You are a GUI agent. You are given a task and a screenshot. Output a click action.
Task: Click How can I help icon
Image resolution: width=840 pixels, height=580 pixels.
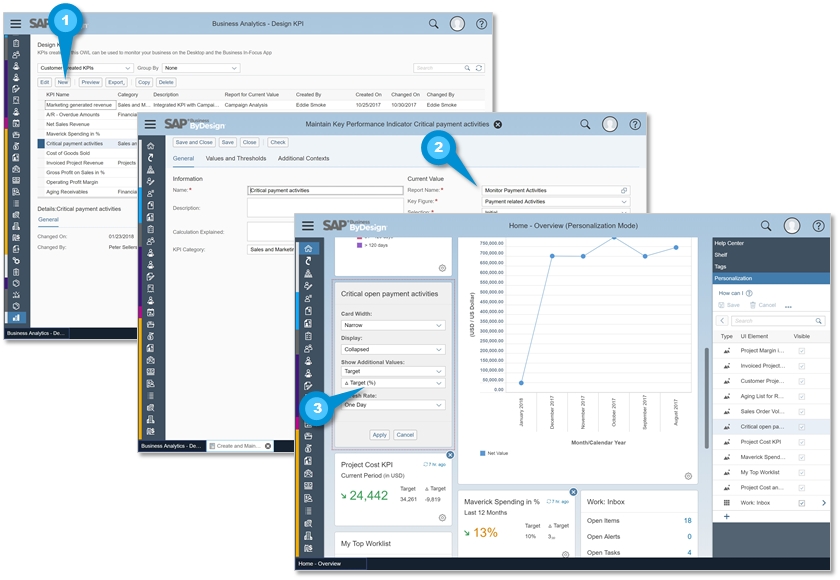coord(749,293)
